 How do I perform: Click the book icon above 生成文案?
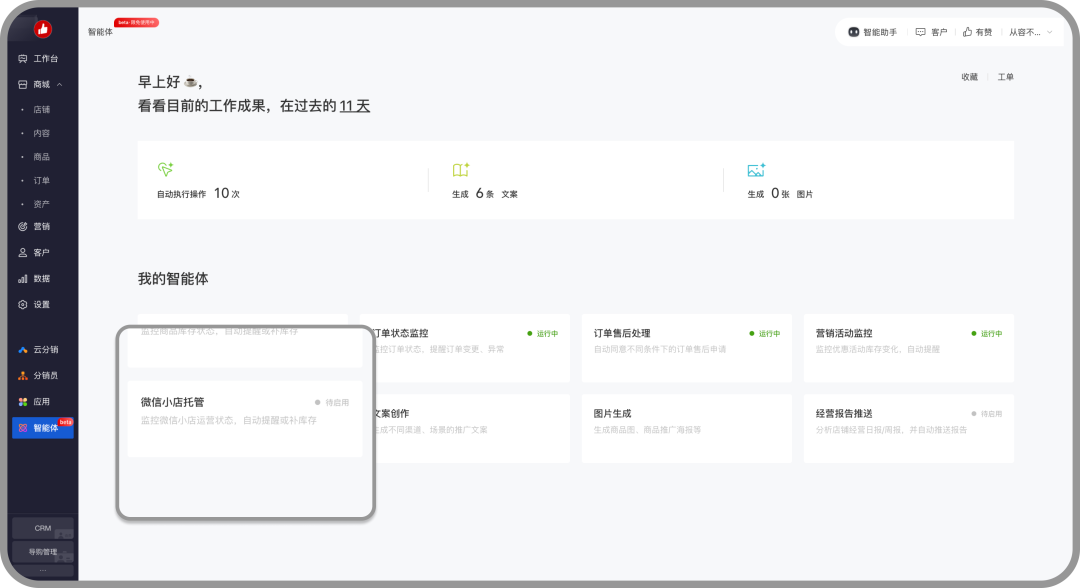pos(460,169)
